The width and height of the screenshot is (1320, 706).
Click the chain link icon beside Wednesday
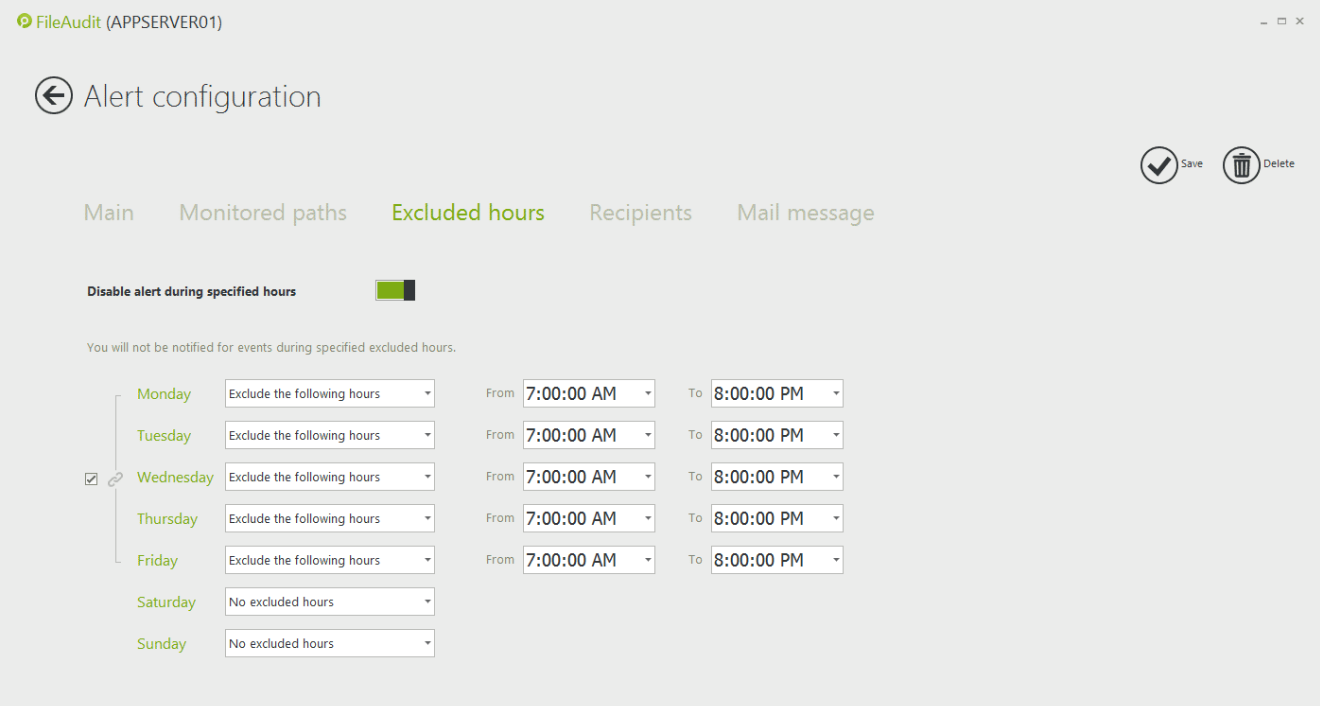[x=115, y=479]
